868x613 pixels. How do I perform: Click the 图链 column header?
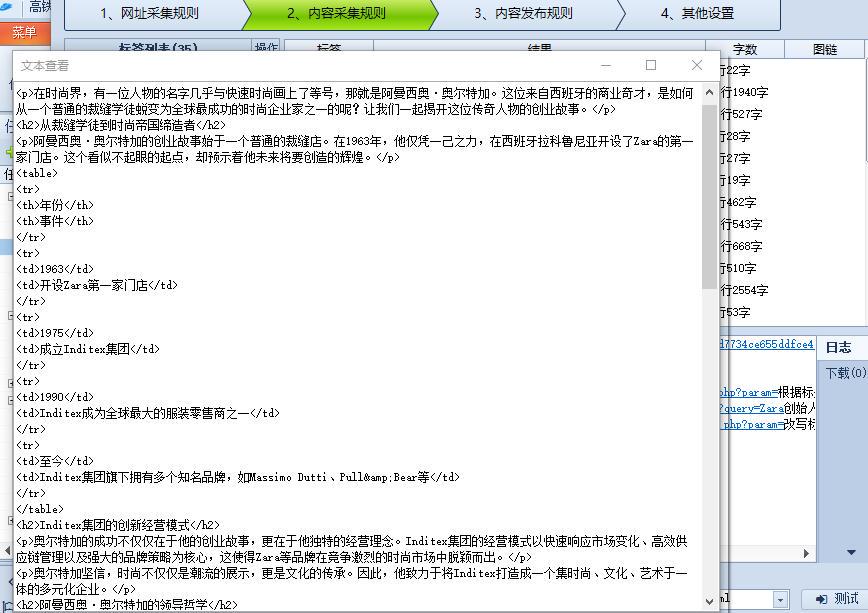[x=825, y=49]
